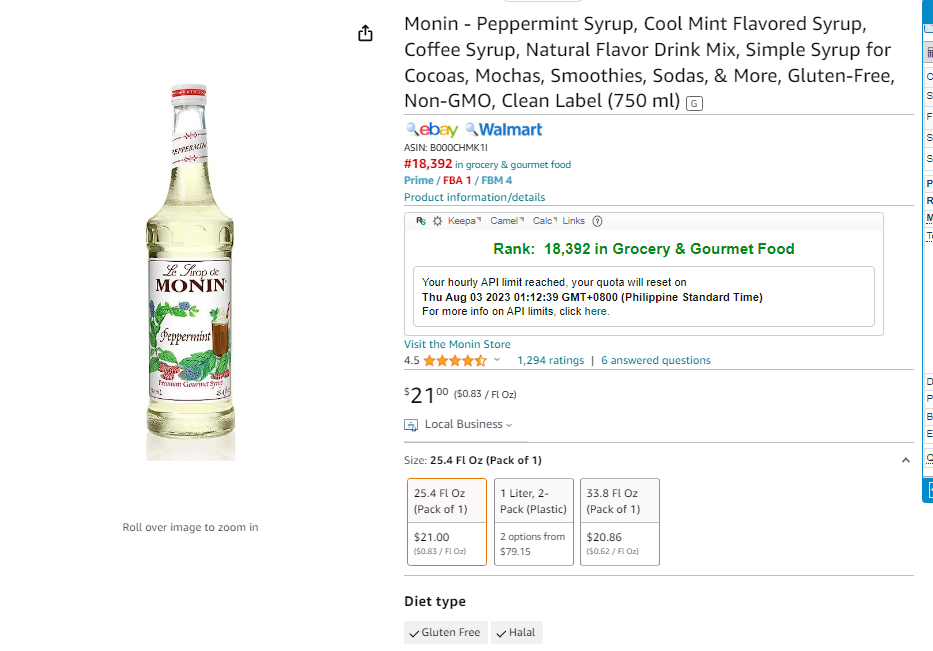Screen dimensions: 933x651
Task: Open the 1,294 ratings link
Action: point(550,360)
